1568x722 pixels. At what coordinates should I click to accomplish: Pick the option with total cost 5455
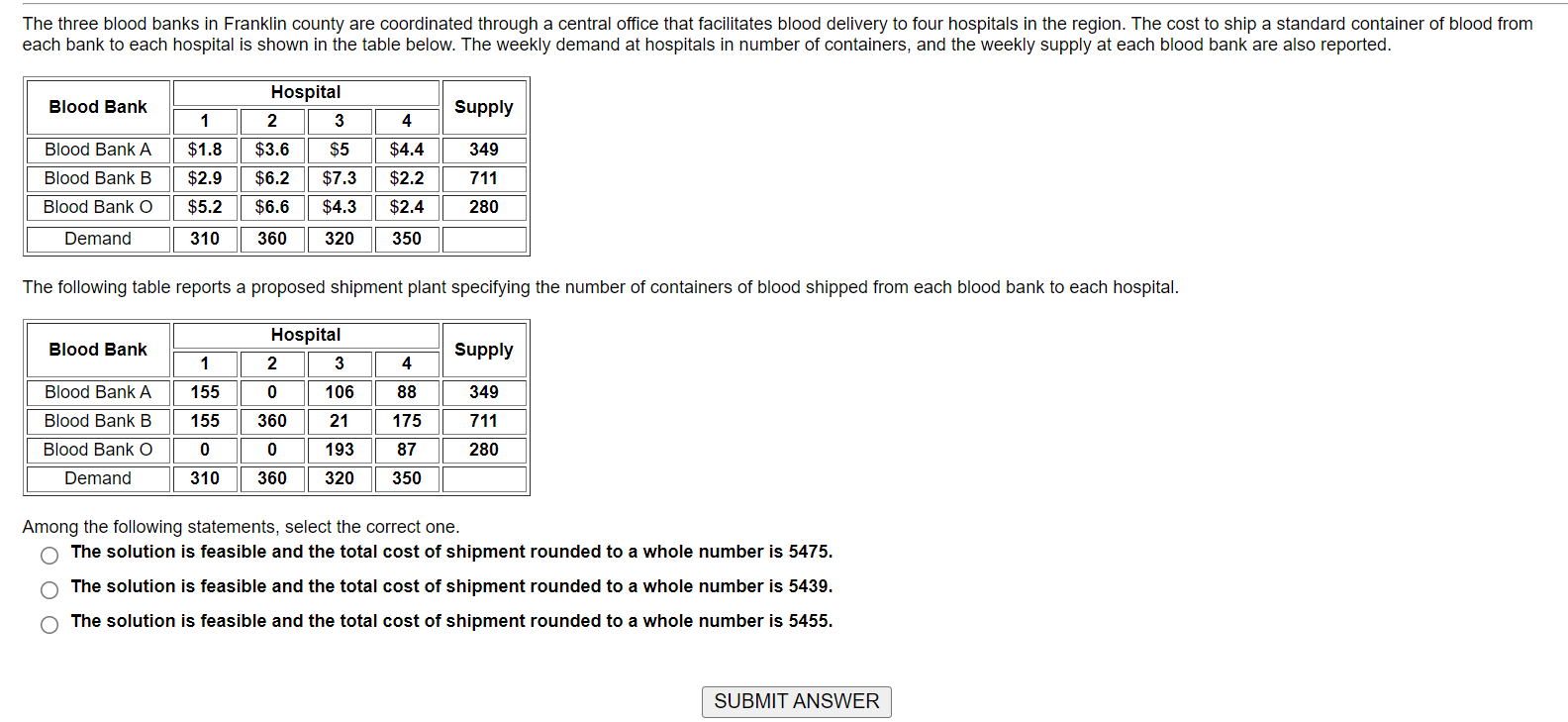[49, 624]
